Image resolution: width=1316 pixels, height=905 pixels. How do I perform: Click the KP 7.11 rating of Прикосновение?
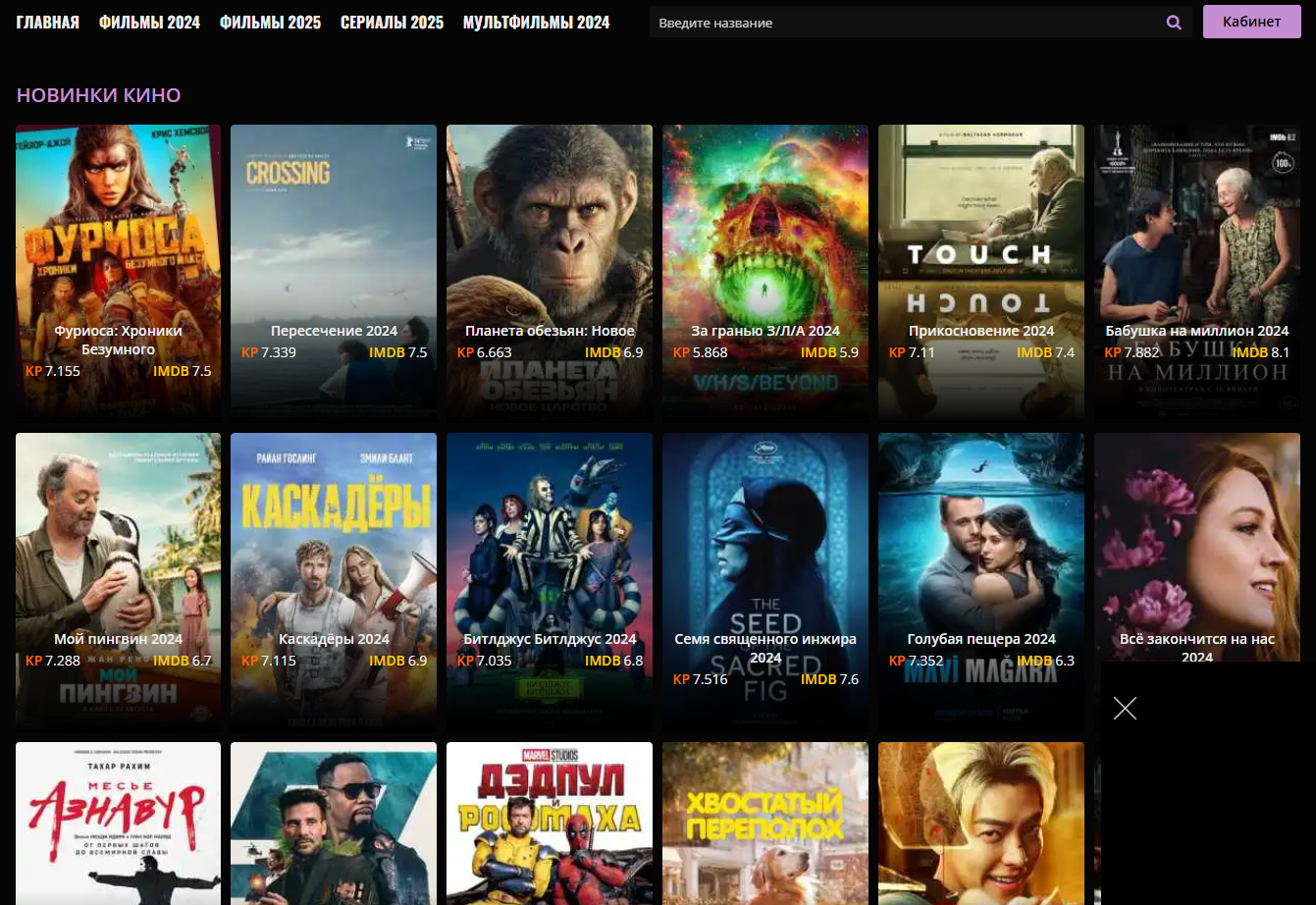click(x=912, y=352)
